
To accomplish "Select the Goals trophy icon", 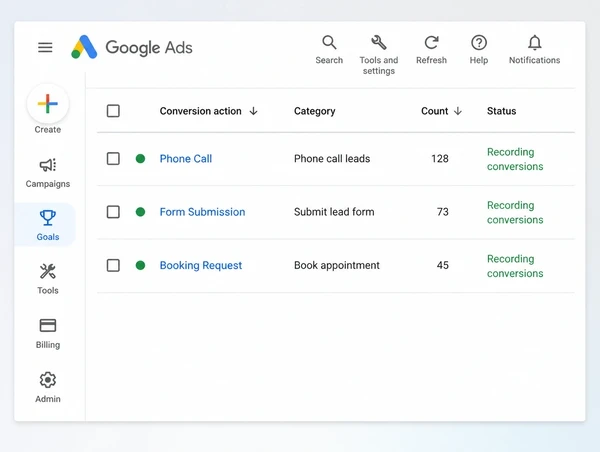I will [47, 218].
